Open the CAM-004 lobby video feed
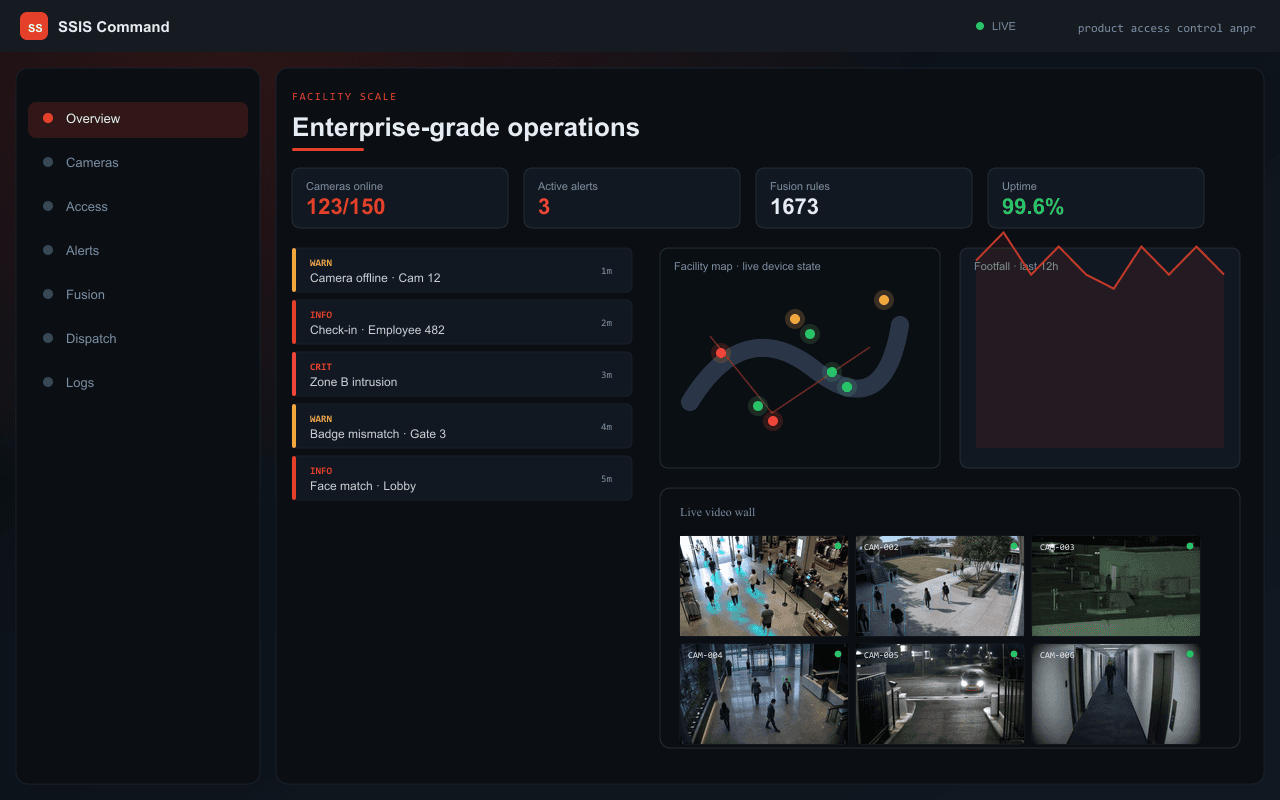This screenshot has height=800, width=1280. point(764,694)
